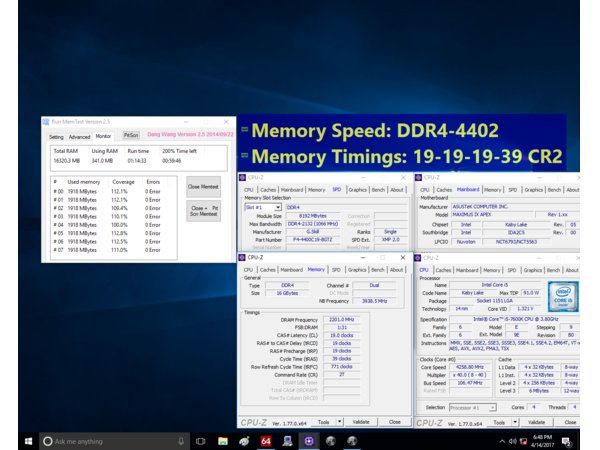Click Validate in CPU-Z Memory window

coord(360,422)
